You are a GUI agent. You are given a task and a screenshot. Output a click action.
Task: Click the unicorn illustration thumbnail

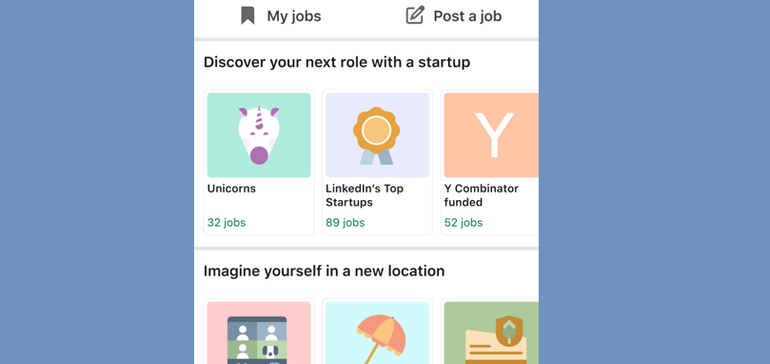point(259,135)
